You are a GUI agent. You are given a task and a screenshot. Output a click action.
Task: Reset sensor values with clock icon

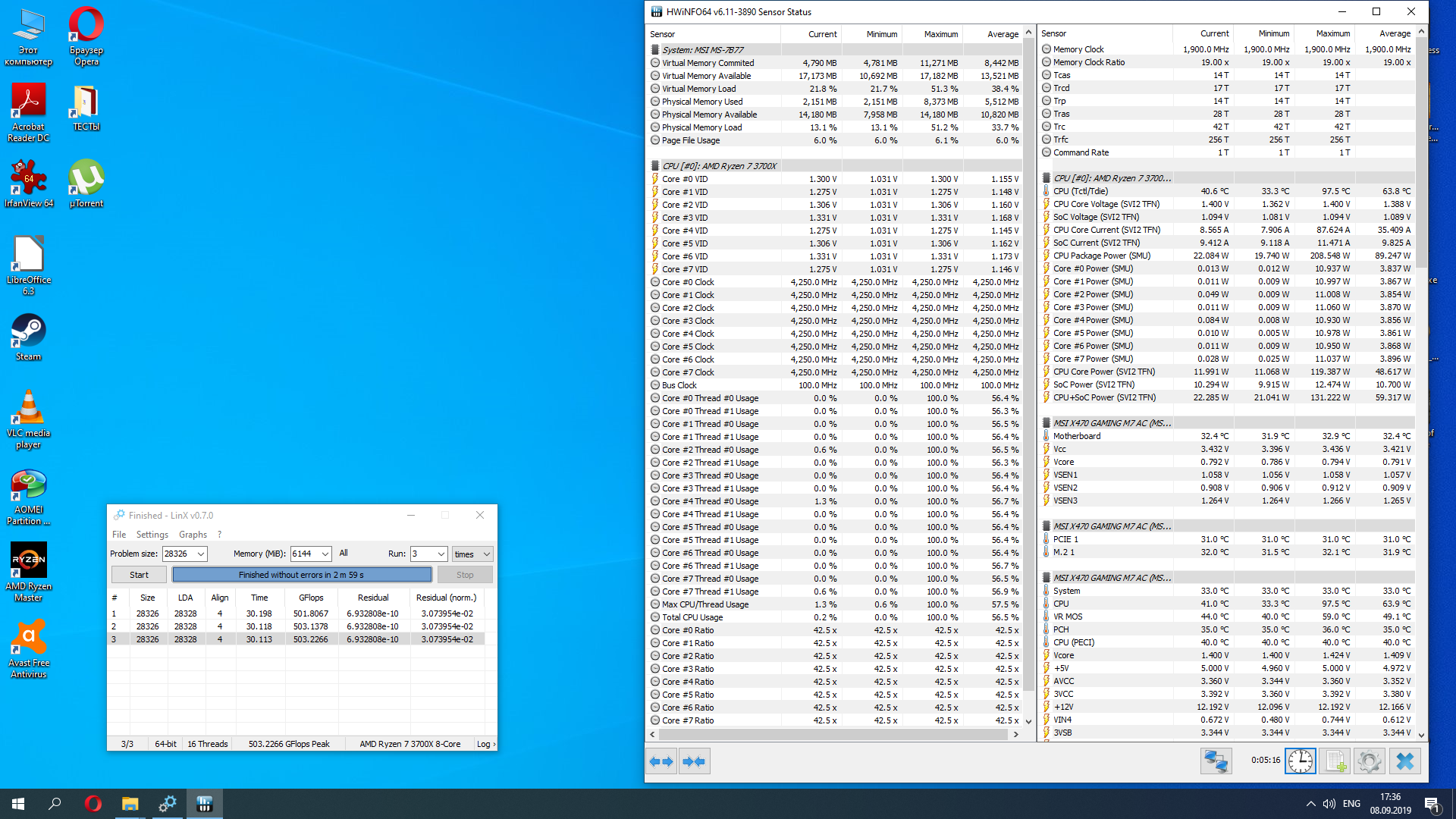(x=1300, y=761)
